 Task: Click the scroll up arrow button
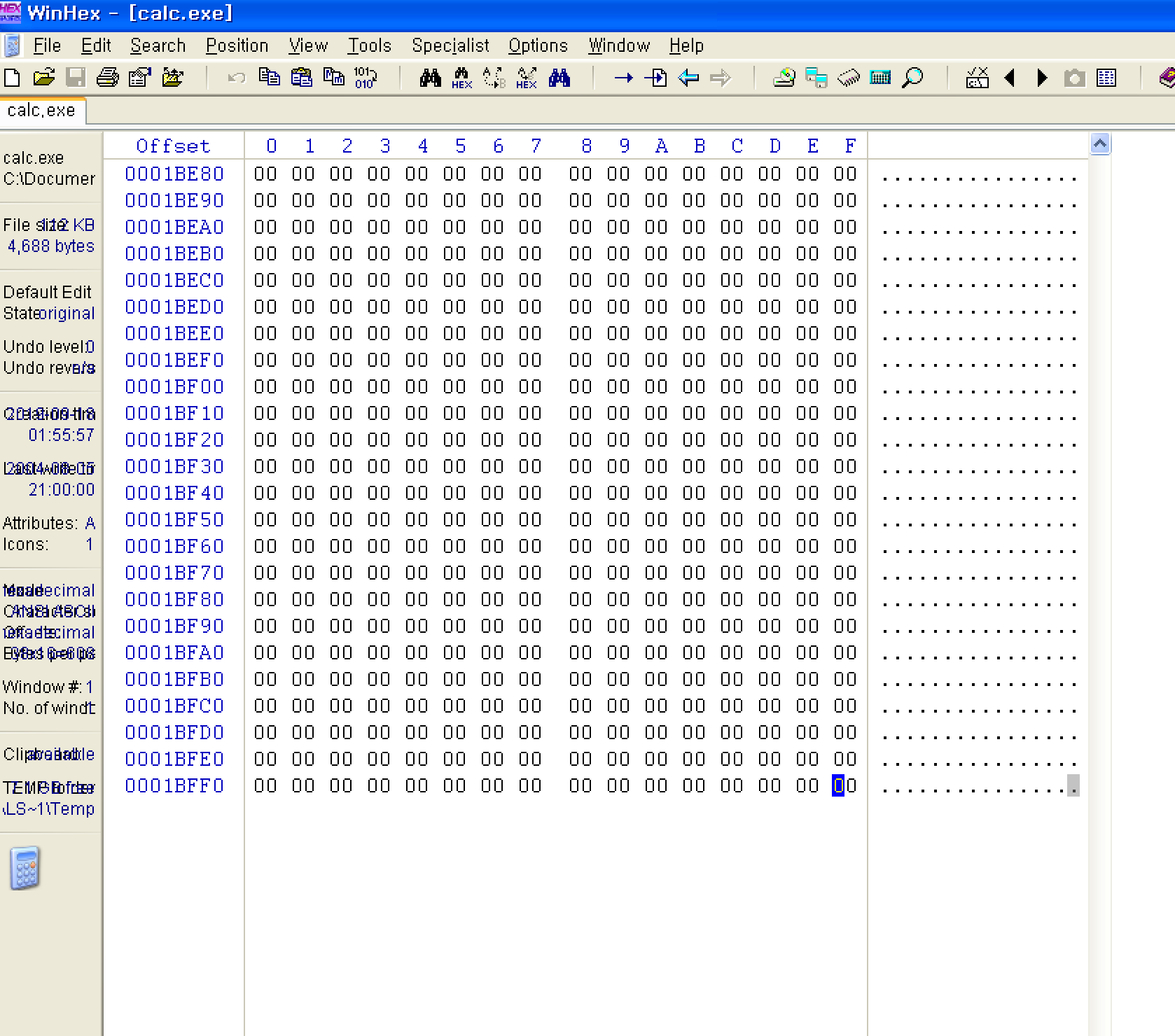pos(1100,144)
